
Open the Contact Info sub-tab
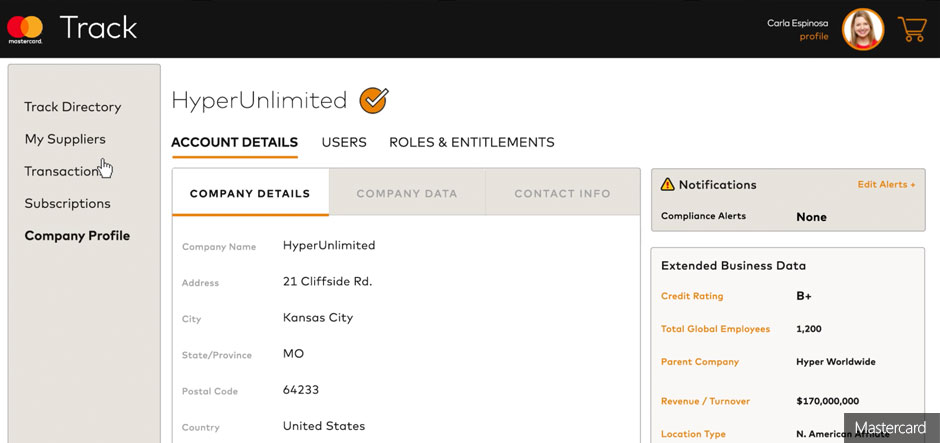pyautogui.click(x=562, y=193)
